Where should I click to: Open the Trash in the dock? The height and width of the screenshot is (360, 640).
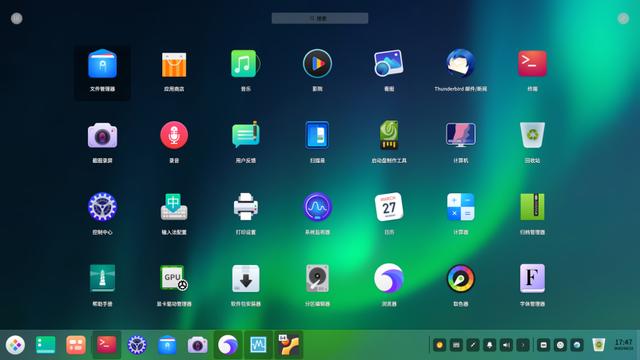click(598, 345)
